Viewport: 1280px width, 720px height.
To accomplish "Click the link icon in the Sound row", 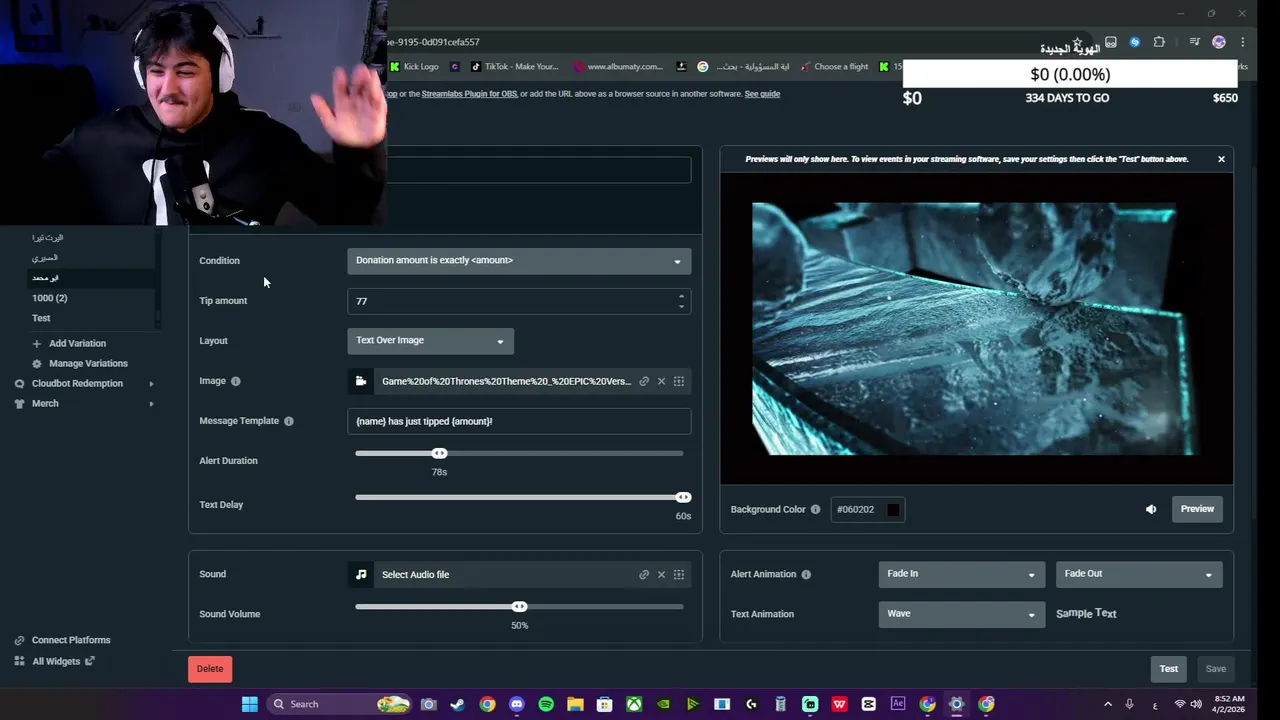I will pyautogui.click(x=644, y=575).
